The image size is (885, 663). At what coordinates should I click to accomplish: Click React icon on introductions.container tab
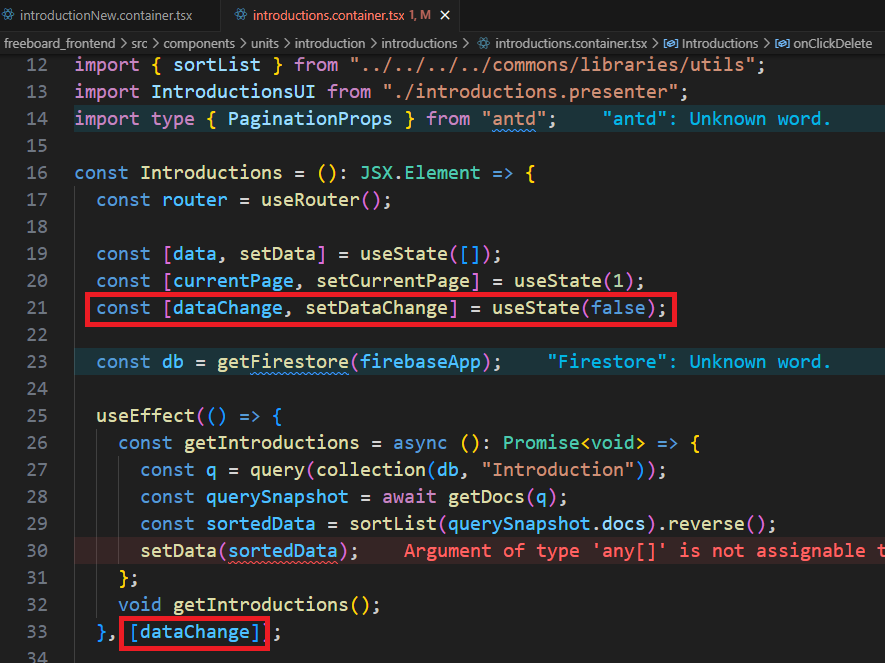click(x=241, y=15)
